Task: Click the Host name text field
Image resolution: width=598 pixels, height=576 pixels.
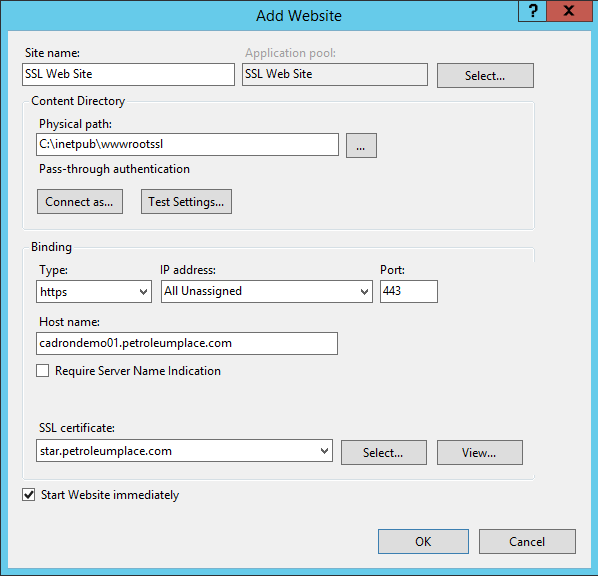Action: pos(187,343)
